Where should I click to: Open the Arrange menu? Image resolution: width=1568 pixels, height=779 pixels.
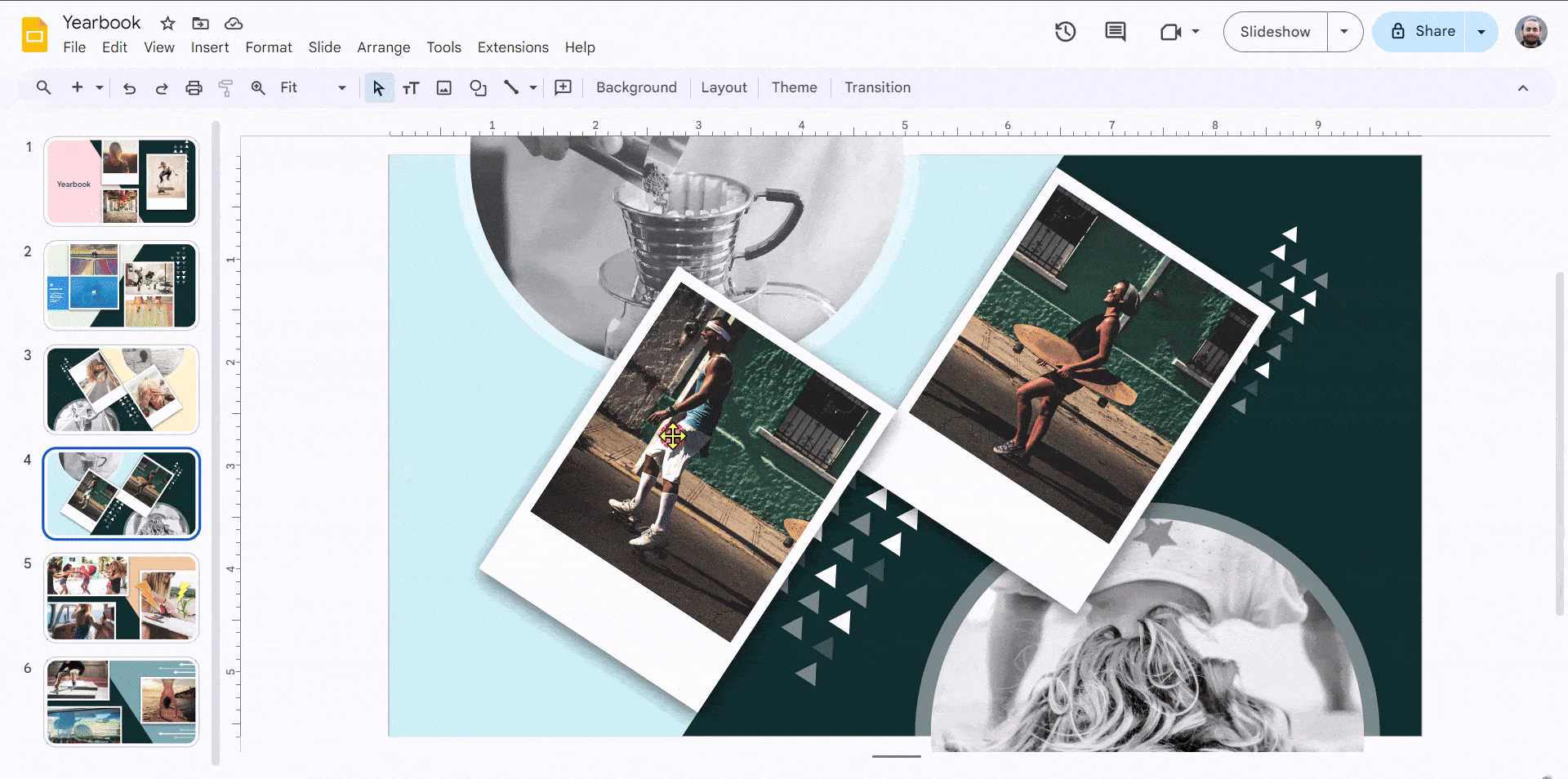[x=383, y=47]
